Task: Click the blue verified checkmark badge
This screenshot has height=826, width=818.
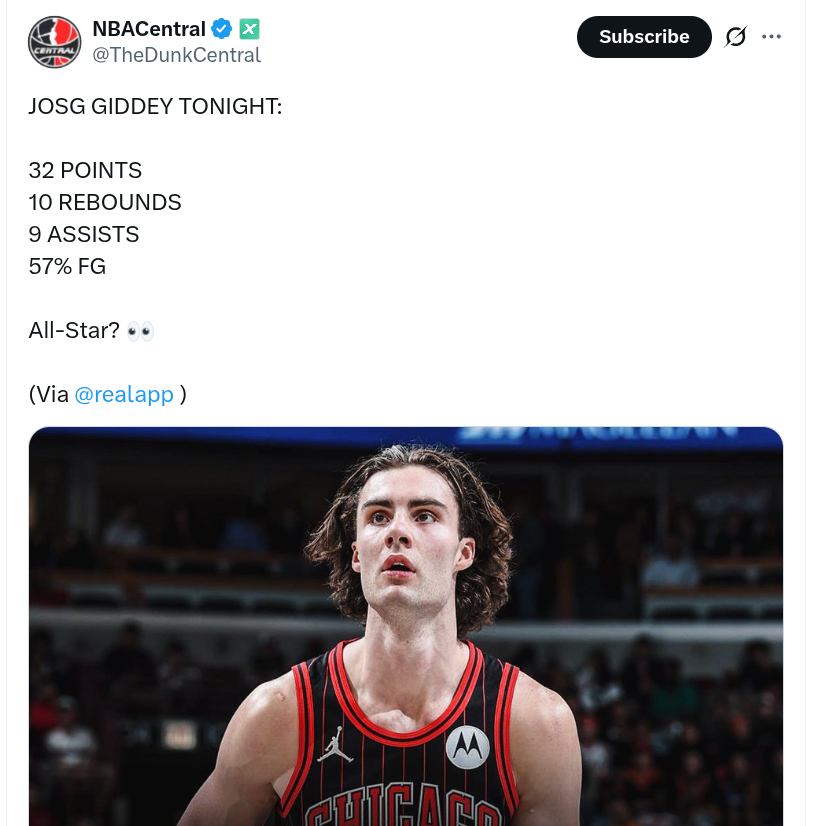Action: coord(221,28)
